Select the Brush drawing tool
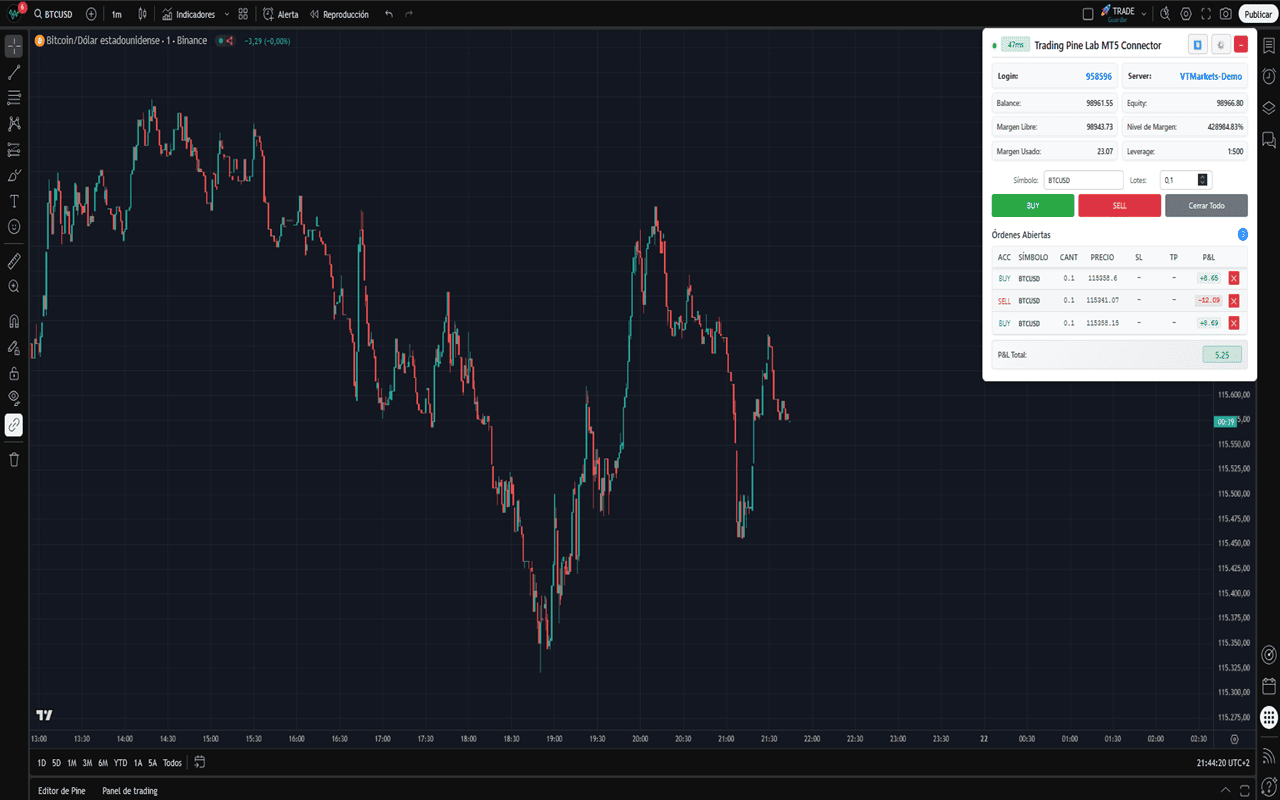Image resolution: width=1280 pixels, height=800 pixels. 13,175
